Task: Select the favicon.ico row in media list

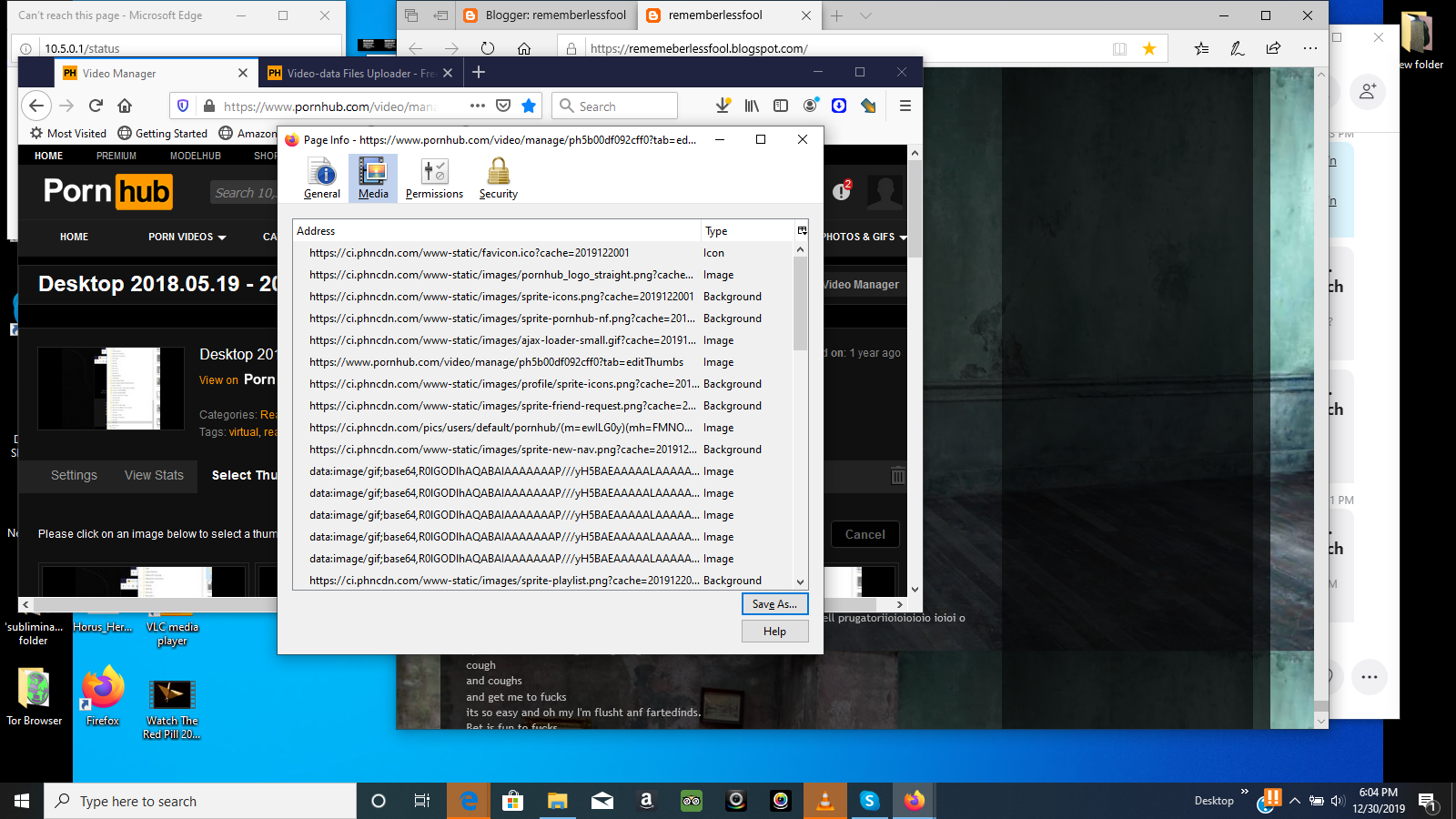Action: click(x=543, y=253)
